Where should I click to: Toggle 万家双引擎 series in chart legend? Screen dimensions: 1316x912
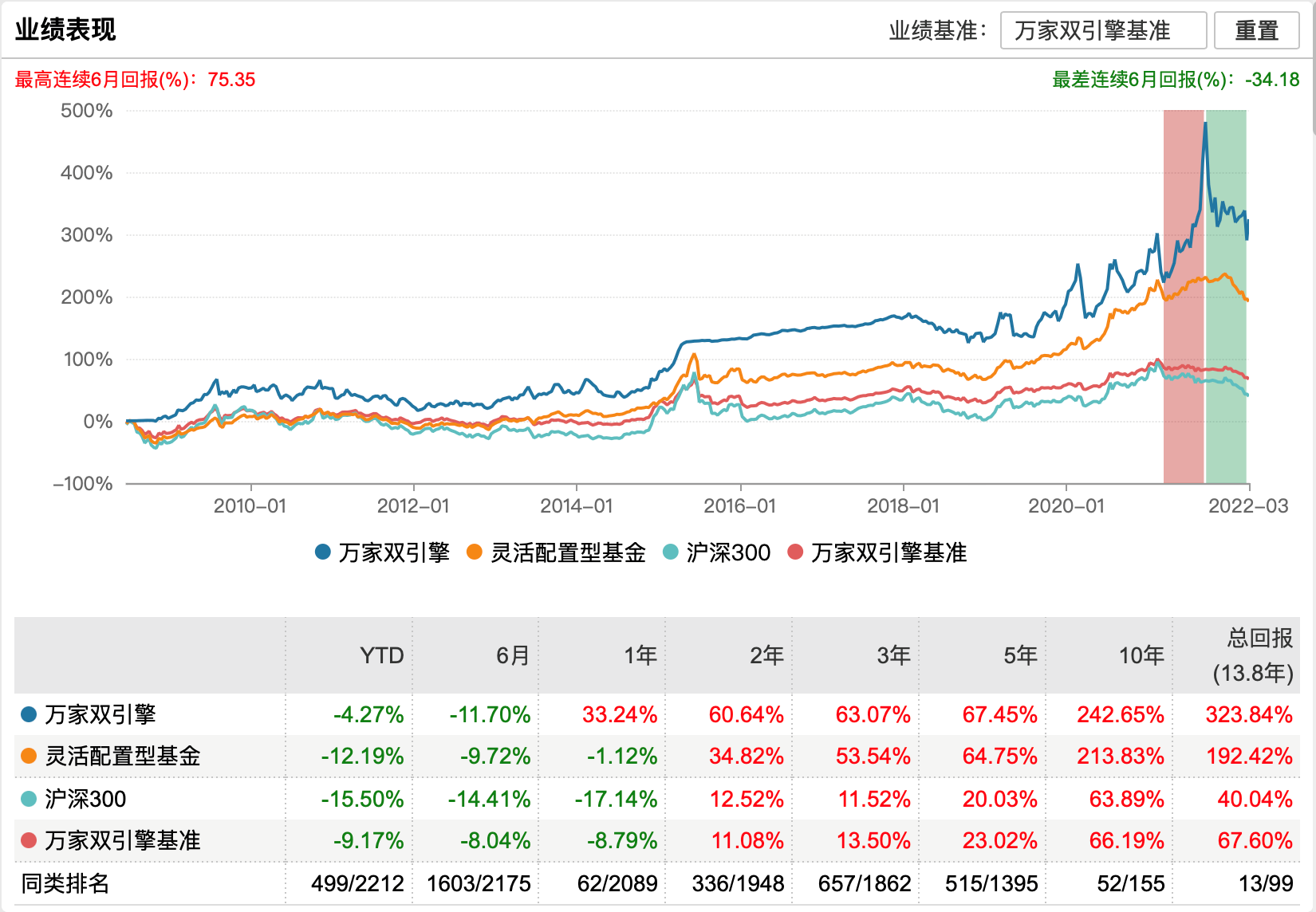coord(383,552)
